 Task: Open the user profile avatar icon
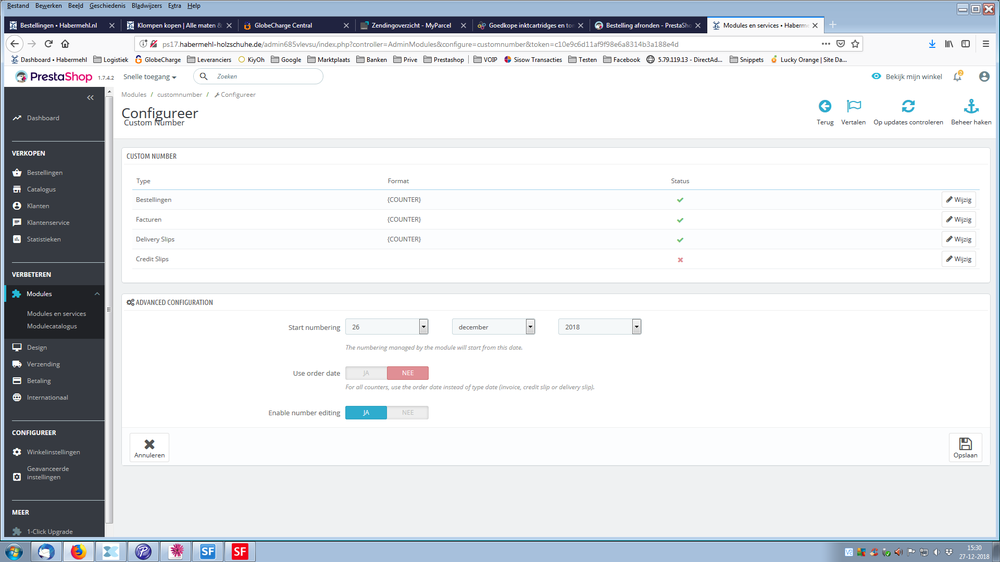click(x=984, y=77)
